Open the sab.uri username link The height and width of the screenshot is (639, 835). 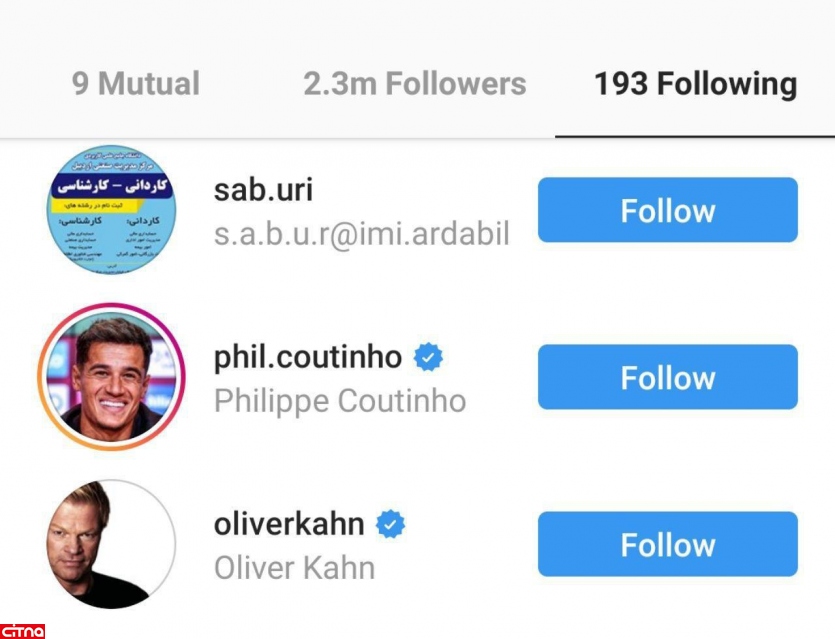pos(263,190)
